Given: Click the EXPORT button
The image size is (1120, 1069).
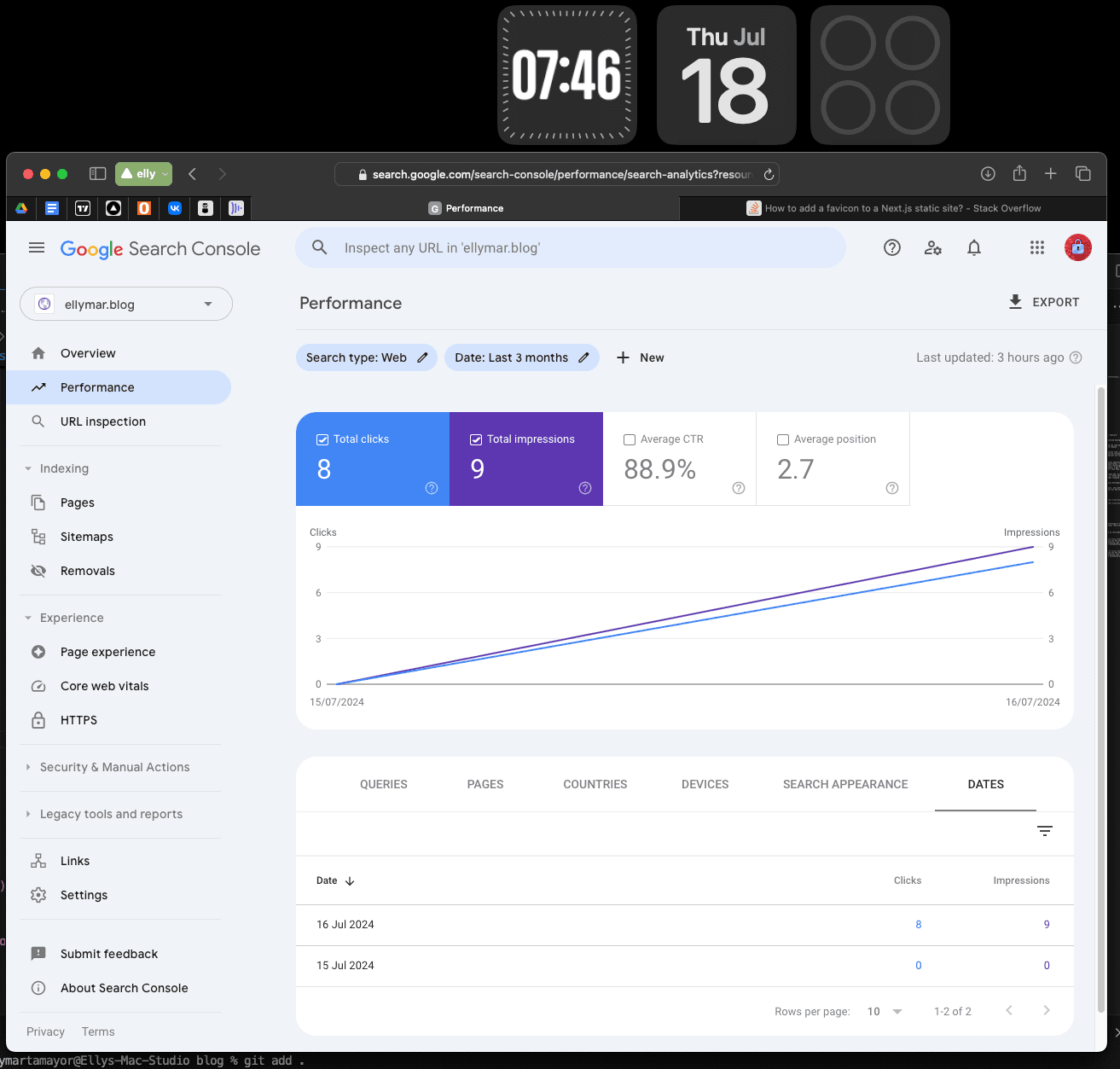Looking at the screenshot, I should click(x=1044, y=302).
